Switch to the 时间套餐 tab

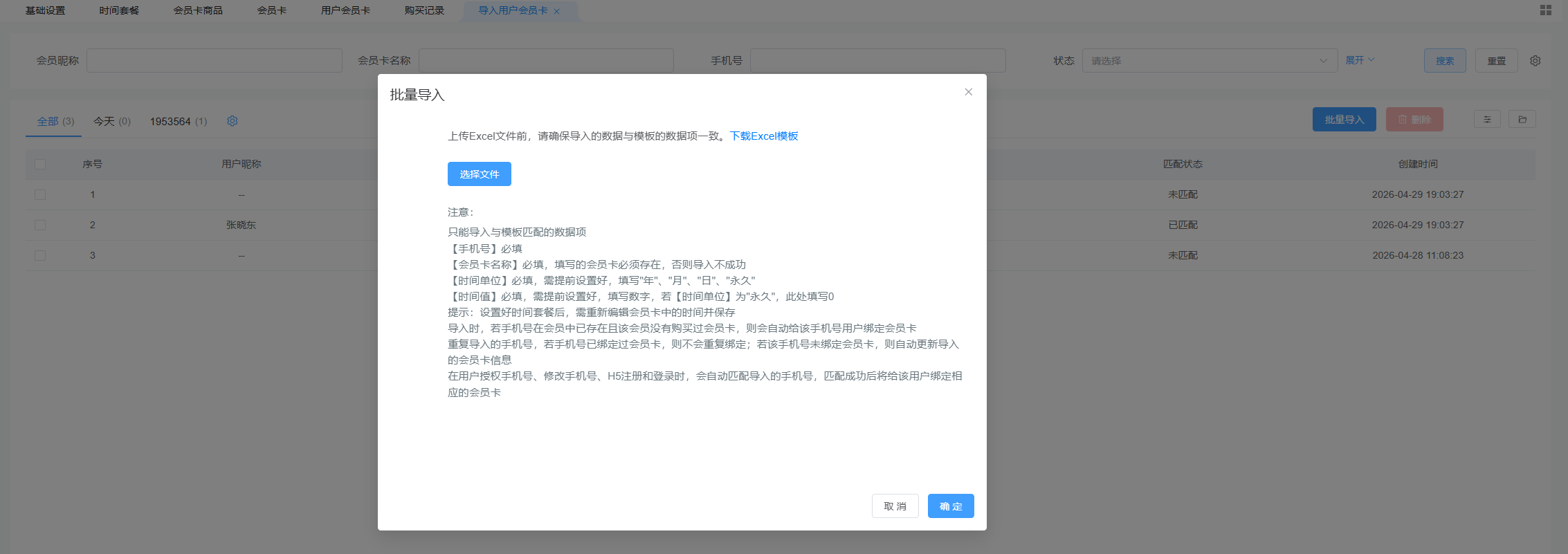click(x=119, y=10)
